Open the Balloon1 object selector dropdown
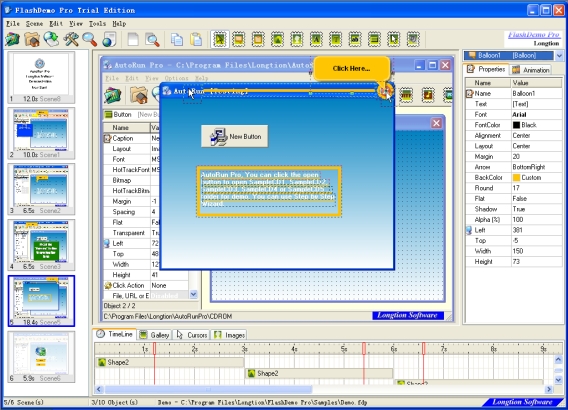This screenshot has width=568, height=410. pyautogui.click(x=559, y=55)
